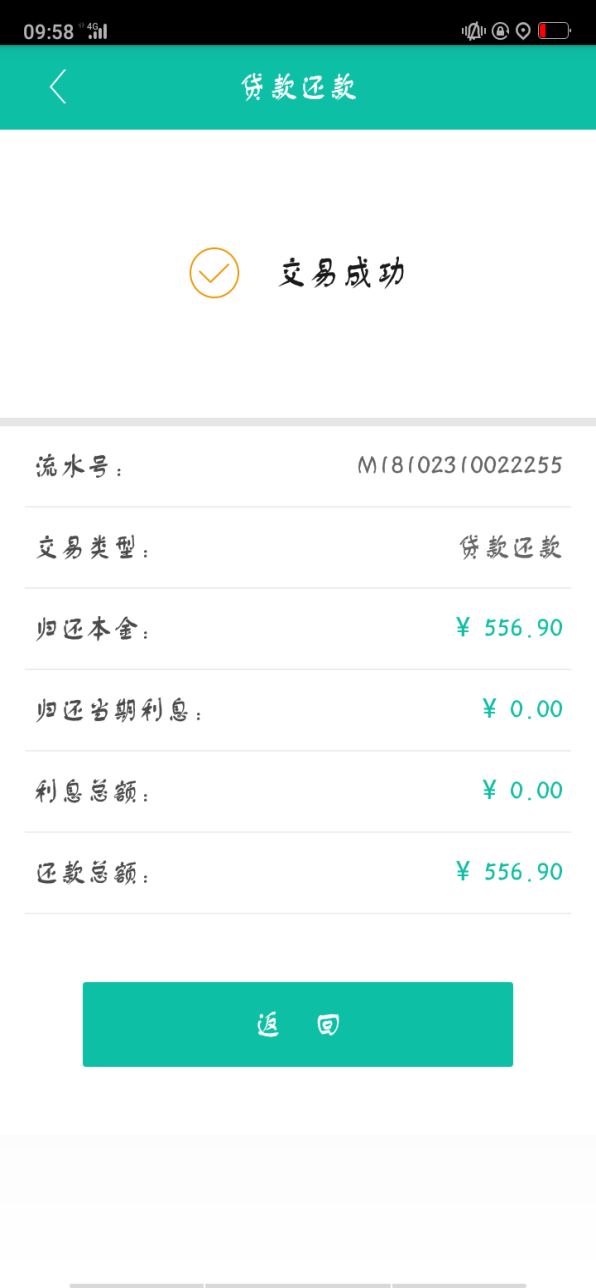596x1288 pixels.
Task: Tap the 4G signal strength icon
Action: click(x=97, y=31)
